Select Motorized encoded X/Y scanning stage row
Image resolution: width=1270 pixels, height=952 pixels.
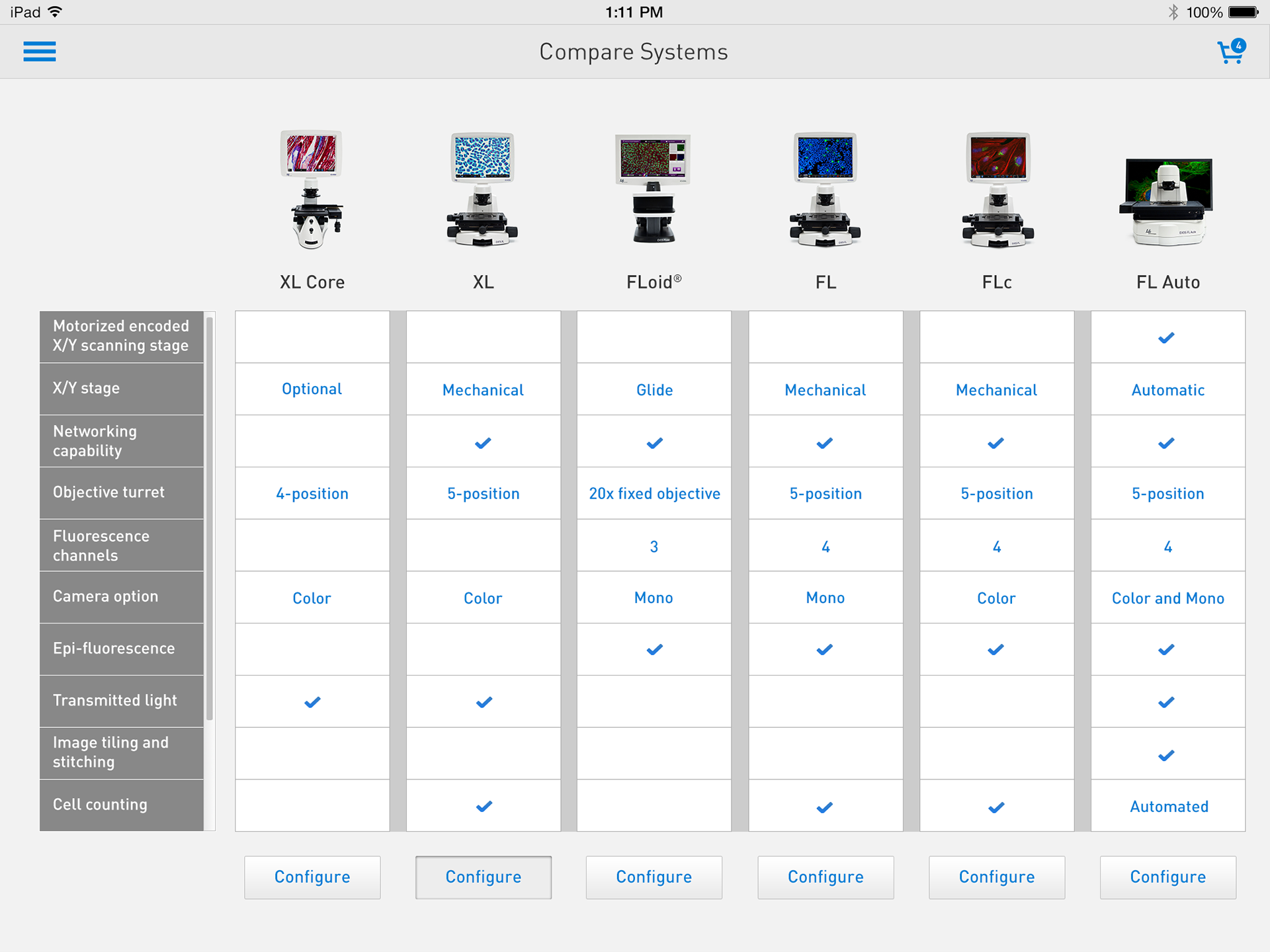pos(122,337)
